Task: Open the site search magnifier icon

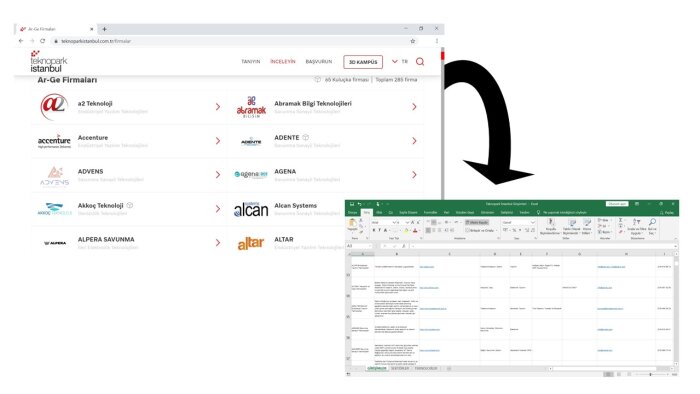Action: click(420, 62)
